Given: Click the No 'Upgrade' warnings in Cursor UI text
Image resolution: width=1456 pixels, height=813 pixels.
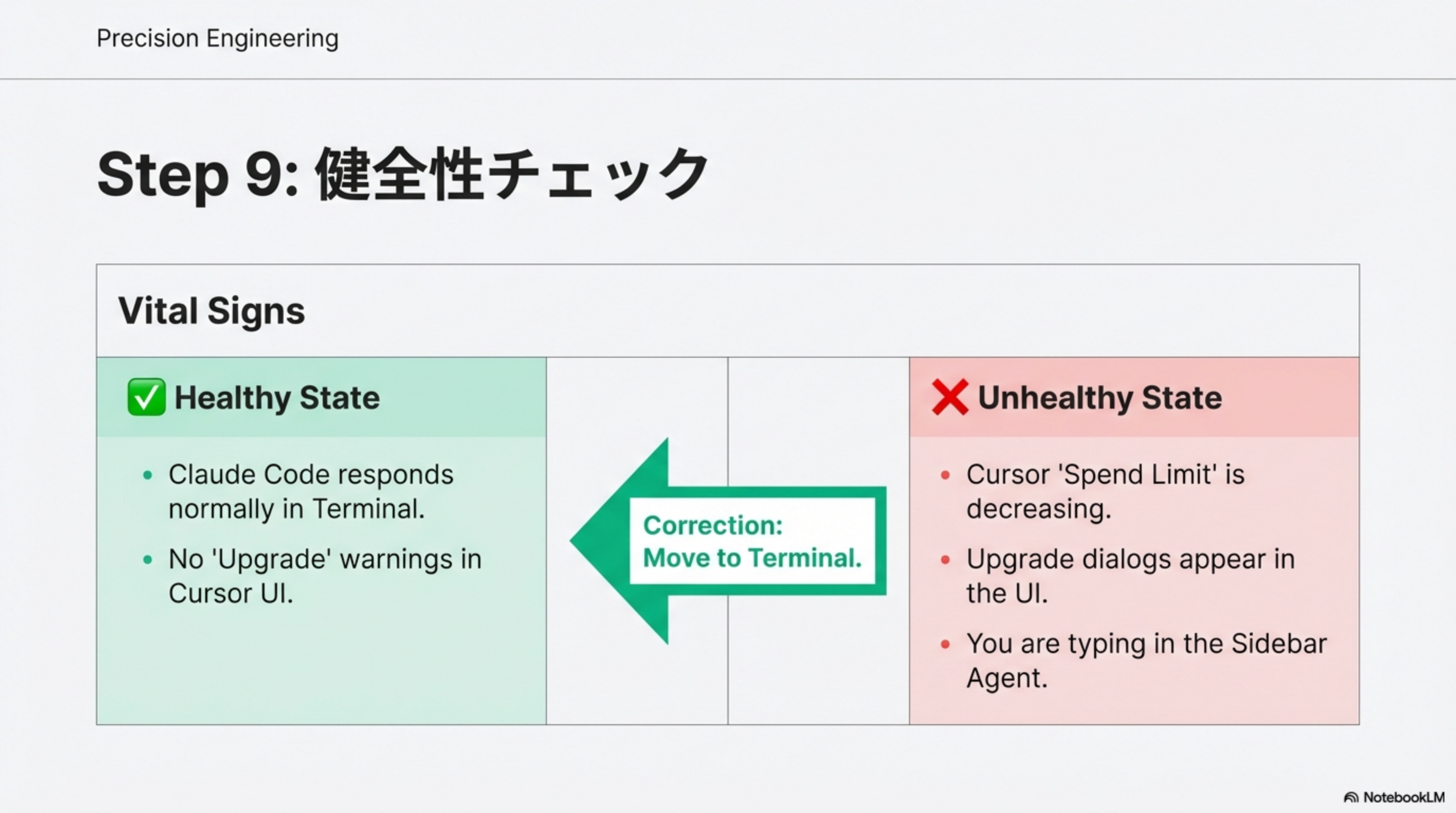Looking at the screenshot, I should coord(325,576).
